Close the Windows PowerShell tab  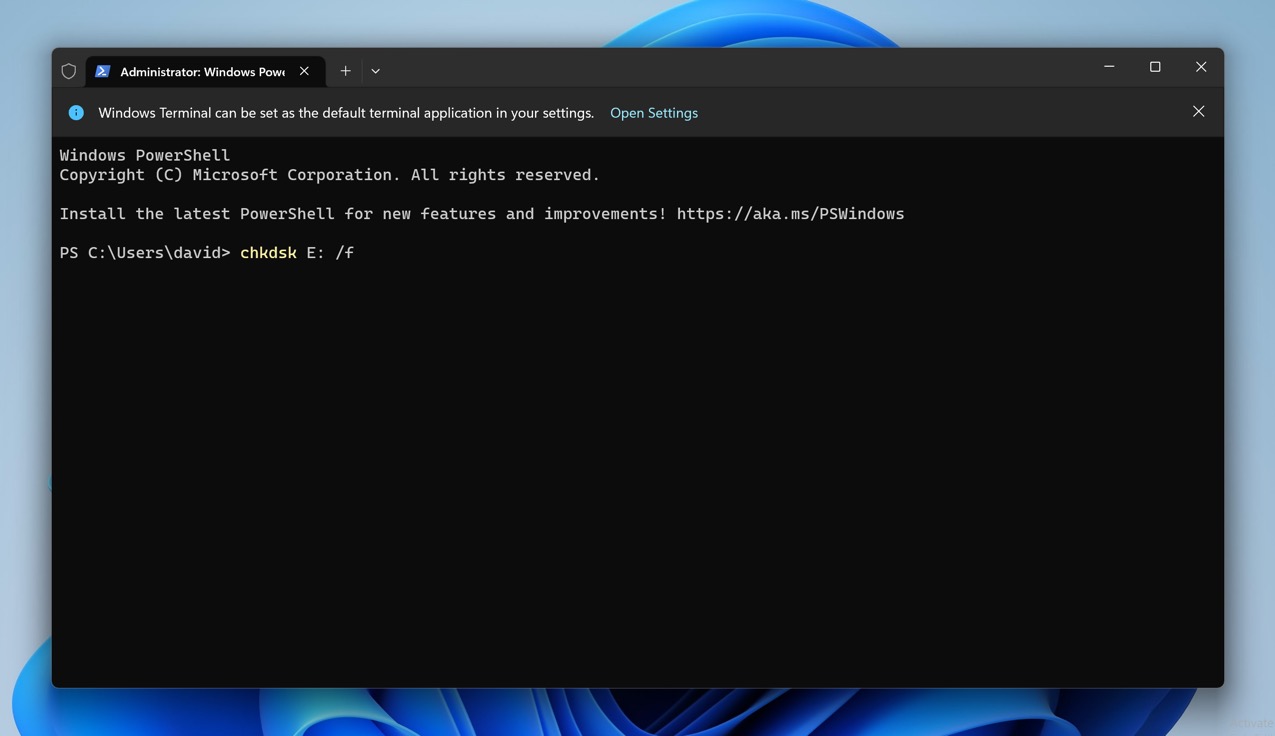(304, 71)
